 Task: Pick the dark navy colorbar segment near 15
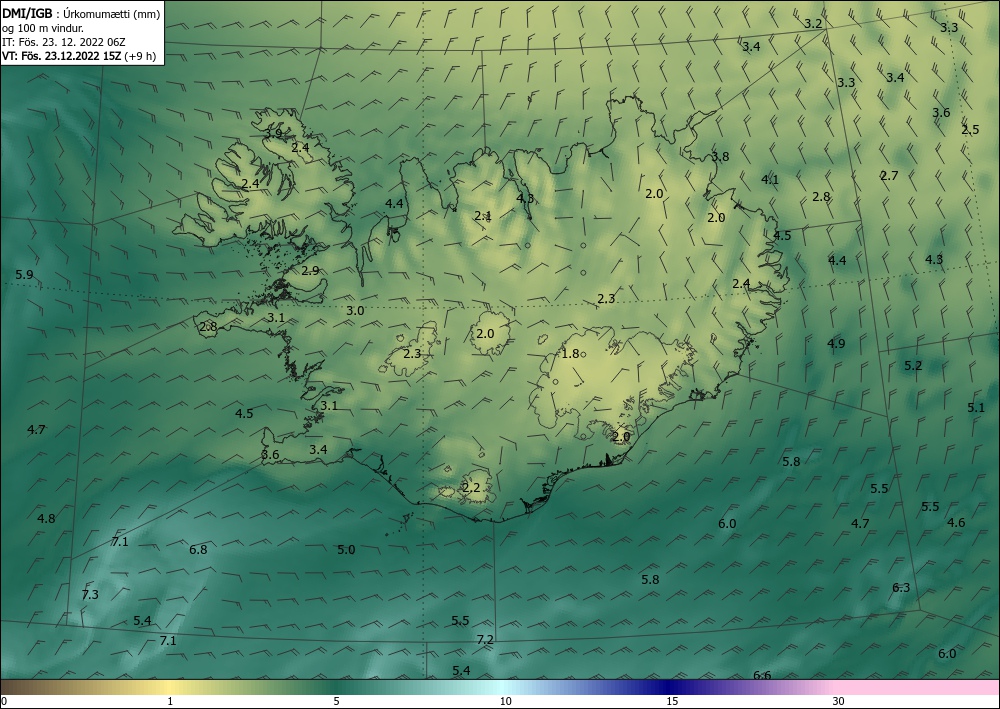[667, 687]
